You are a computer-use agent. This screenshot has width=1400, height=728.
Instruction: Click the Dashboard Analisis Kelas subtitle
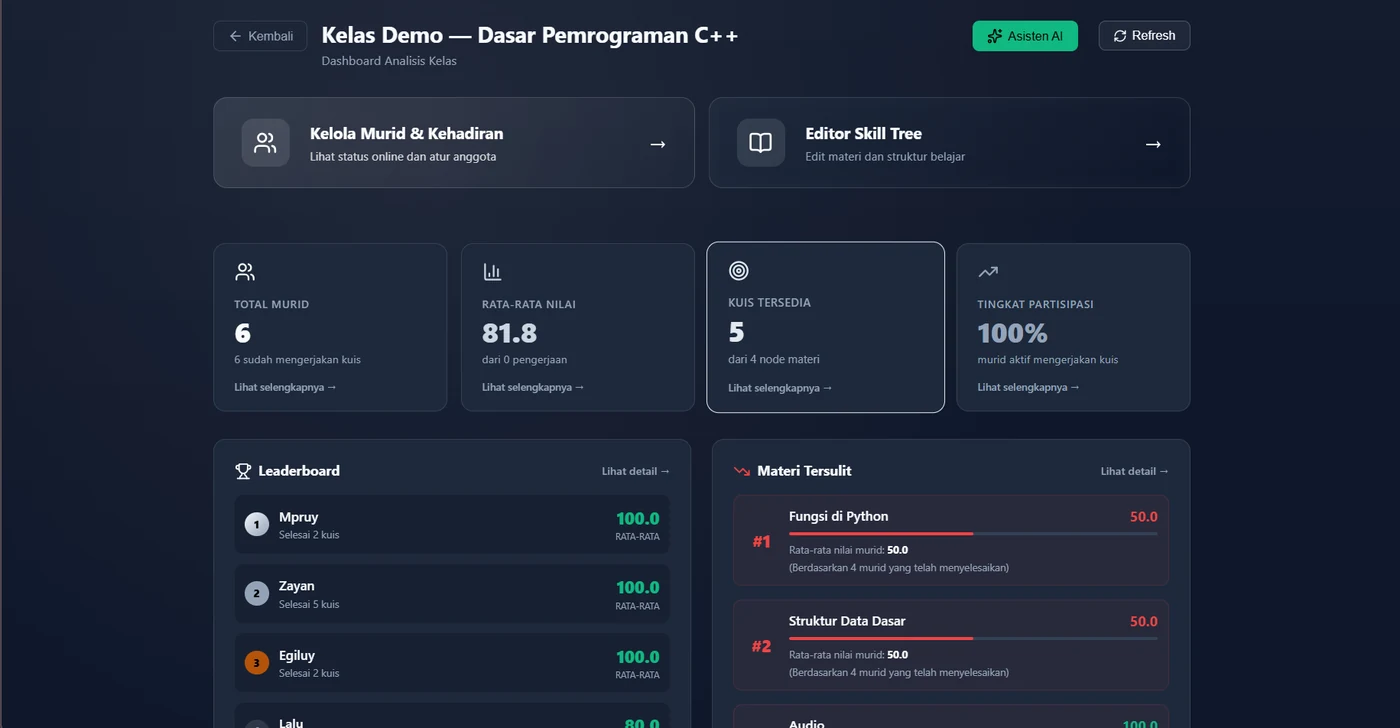389,61
